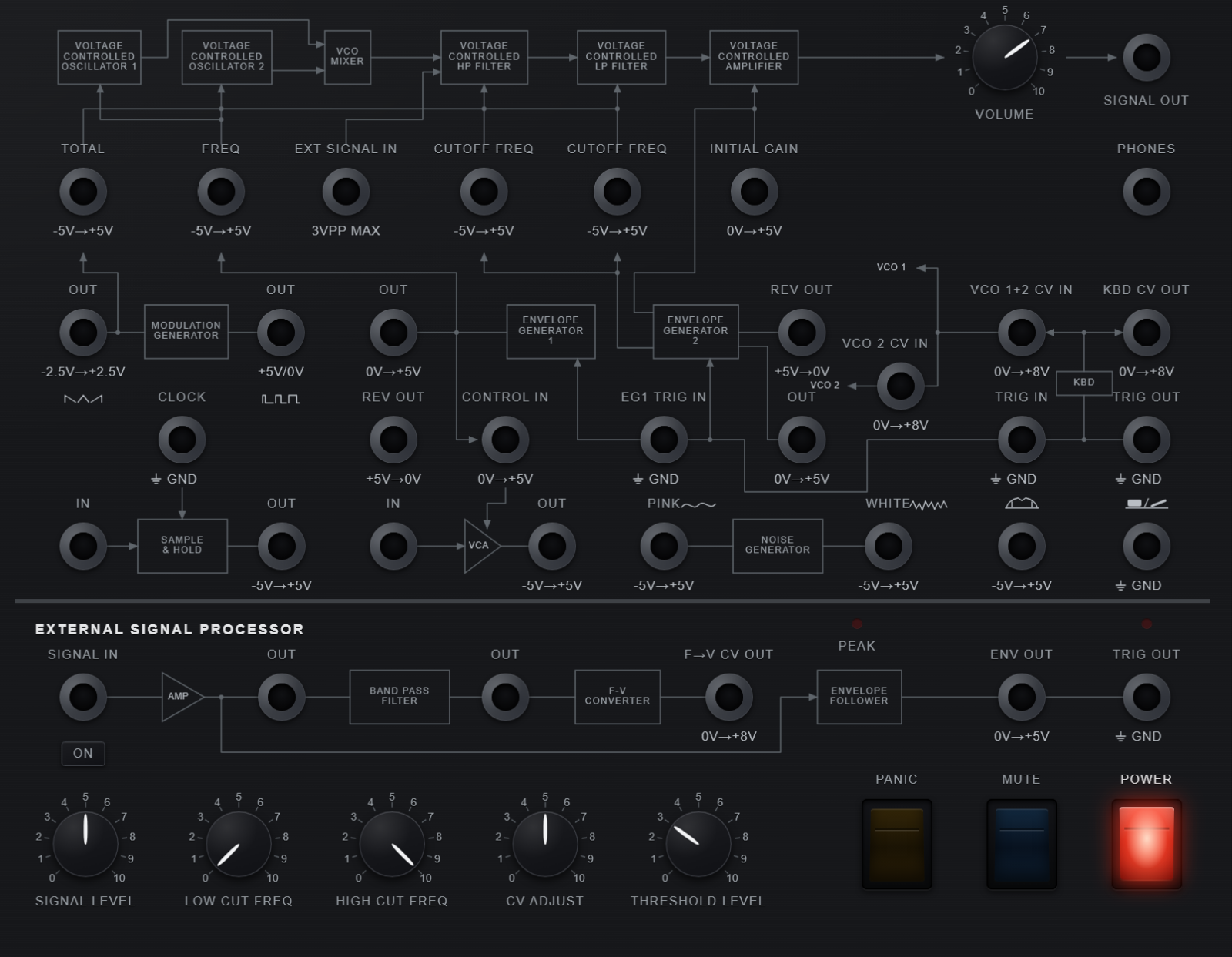Click the VCA OUT jack
The height and width of the screenshot is (957, 1232).
[x=551, y=546]
